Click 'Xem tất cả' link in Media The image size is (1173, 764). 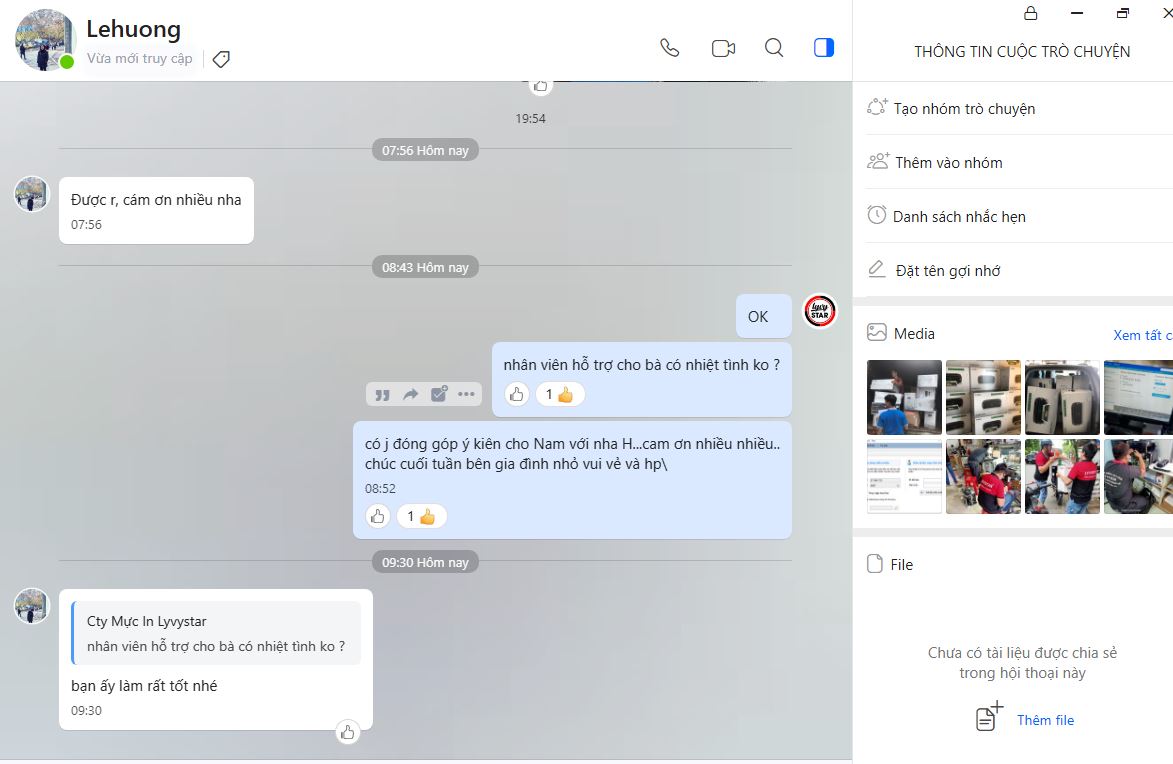pos(1142,335)
